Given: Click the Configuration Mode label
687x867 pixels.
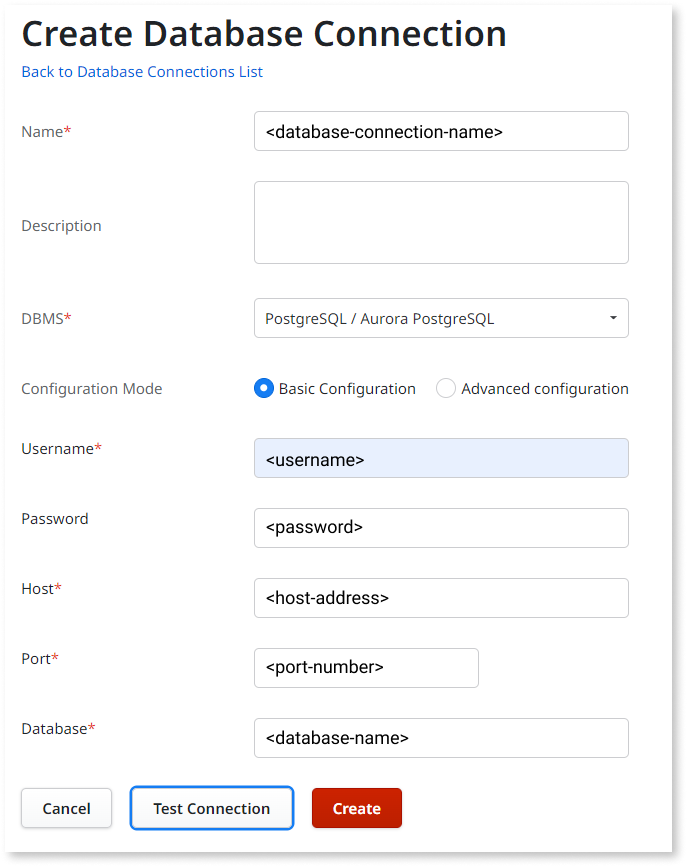Looking at the screenshot, I should tap(91, 388).
